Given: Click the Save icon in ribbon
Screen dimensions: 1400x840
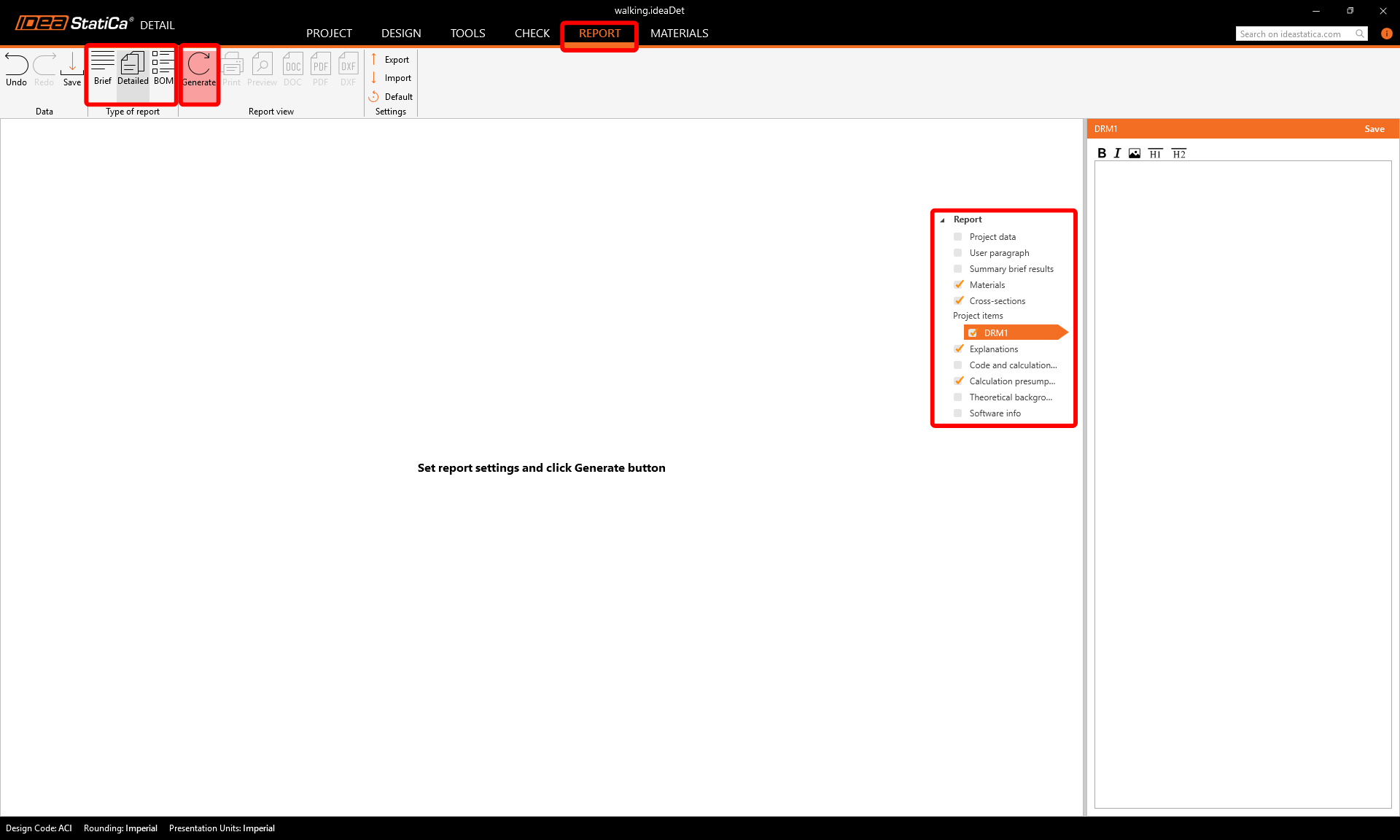Looking at the screenshot, I should point(72,69).
